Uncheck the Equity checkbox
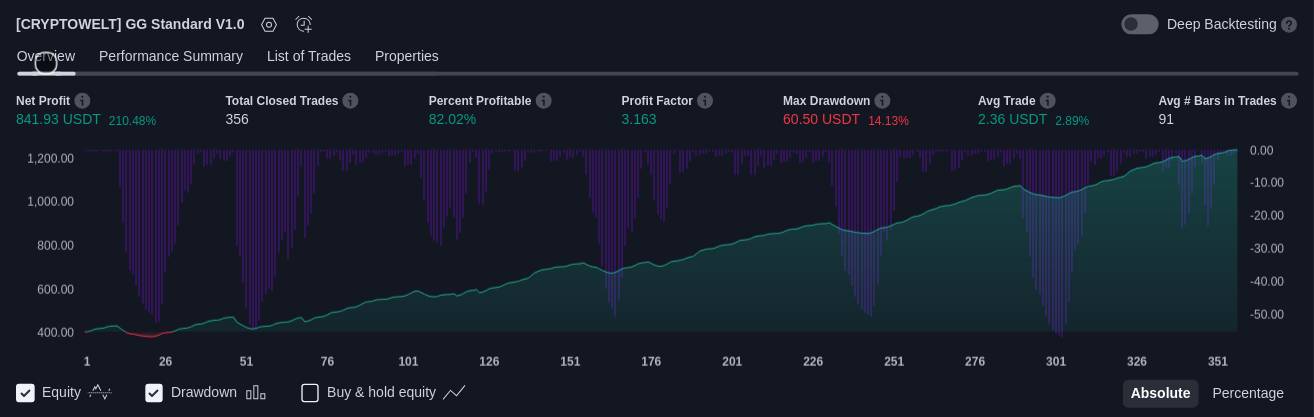 [x=26, y=393]
